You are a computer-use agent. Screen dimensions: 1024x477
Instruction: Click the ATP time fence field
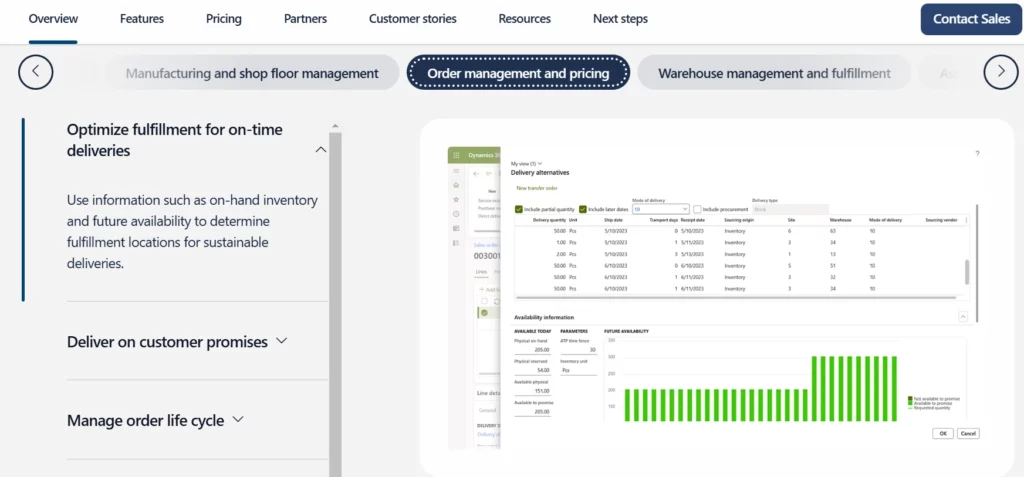579,350
